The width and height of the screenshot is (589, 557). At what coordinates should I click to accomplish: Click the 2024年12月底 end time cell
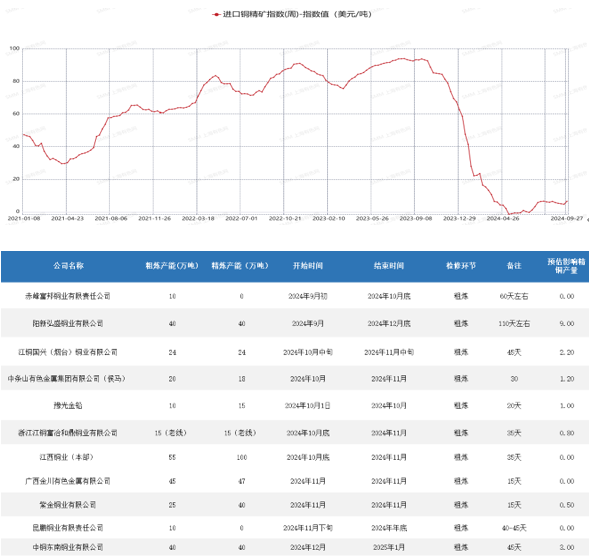389,323
